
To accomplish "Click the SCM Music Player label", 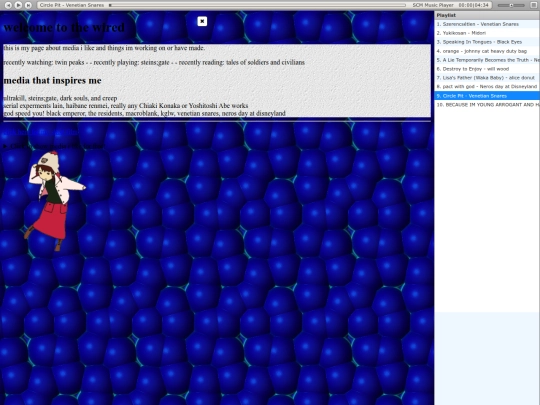I will [433, 5].
